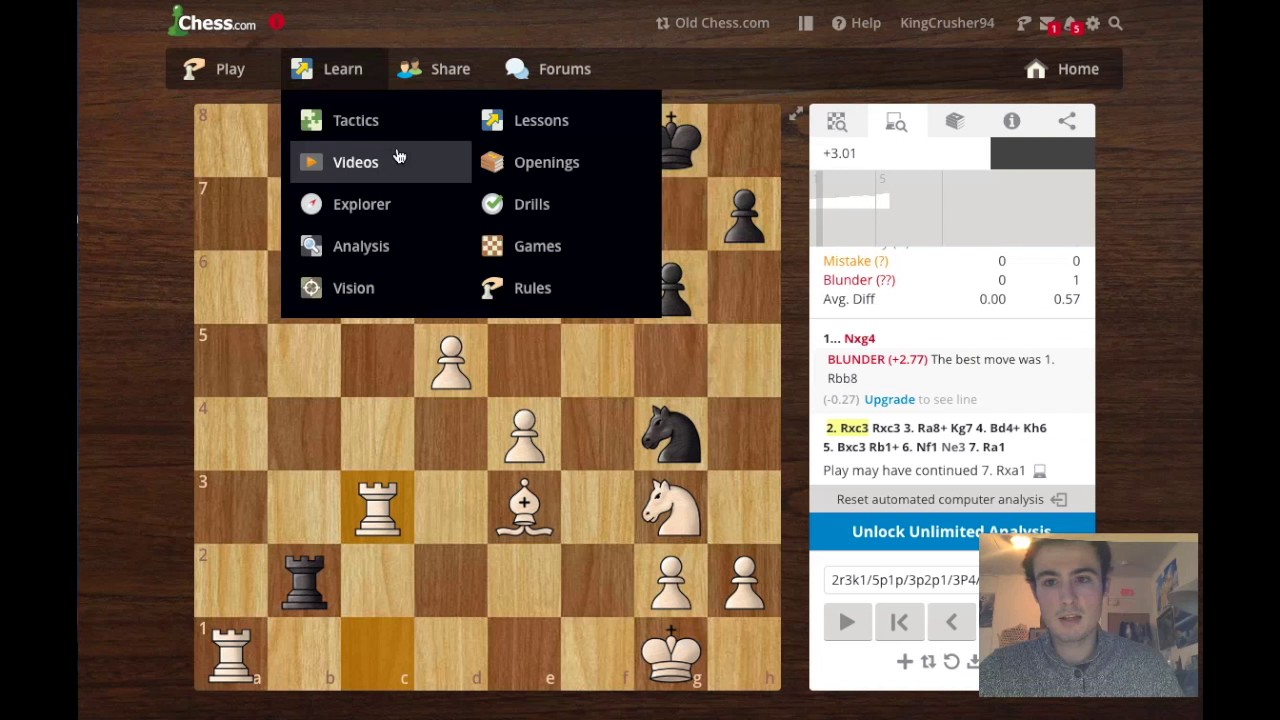The height and width of the screenshot is (720, 1280).
Task: Click the FEN string input field
Action: pyautogui.click(x=904, y=580)
